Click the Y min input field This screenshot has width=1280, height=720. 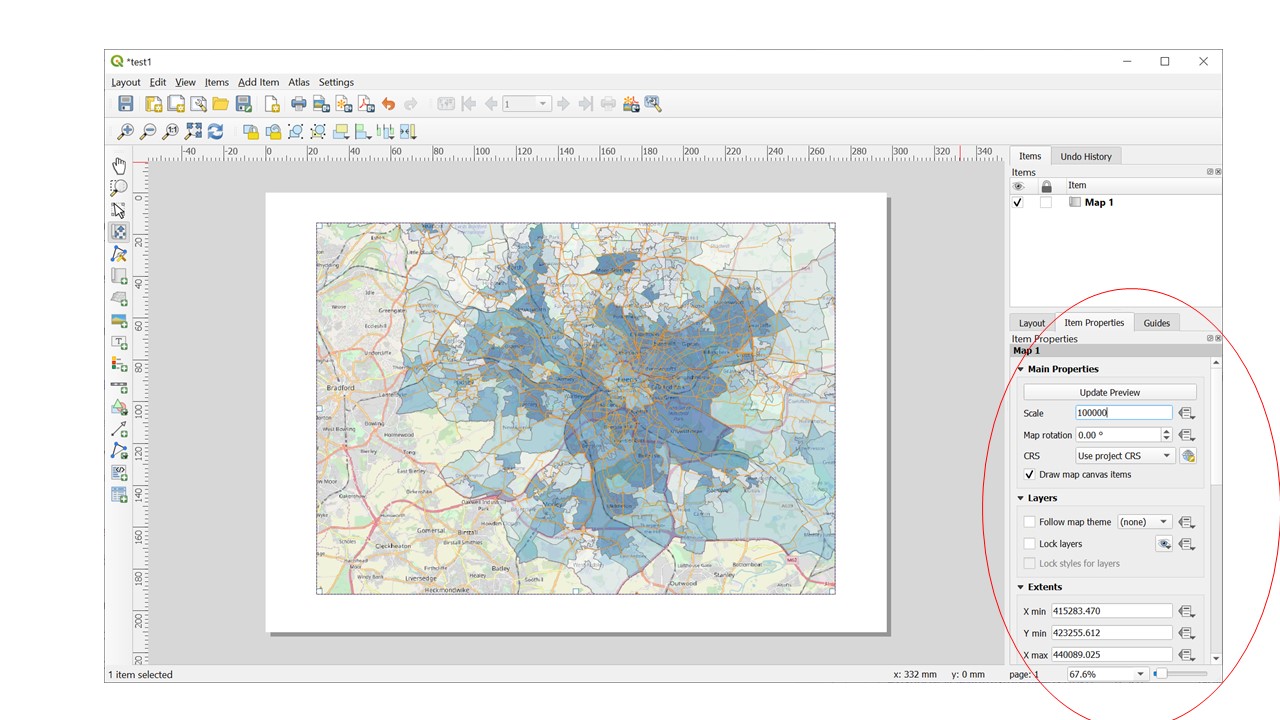1111,633
